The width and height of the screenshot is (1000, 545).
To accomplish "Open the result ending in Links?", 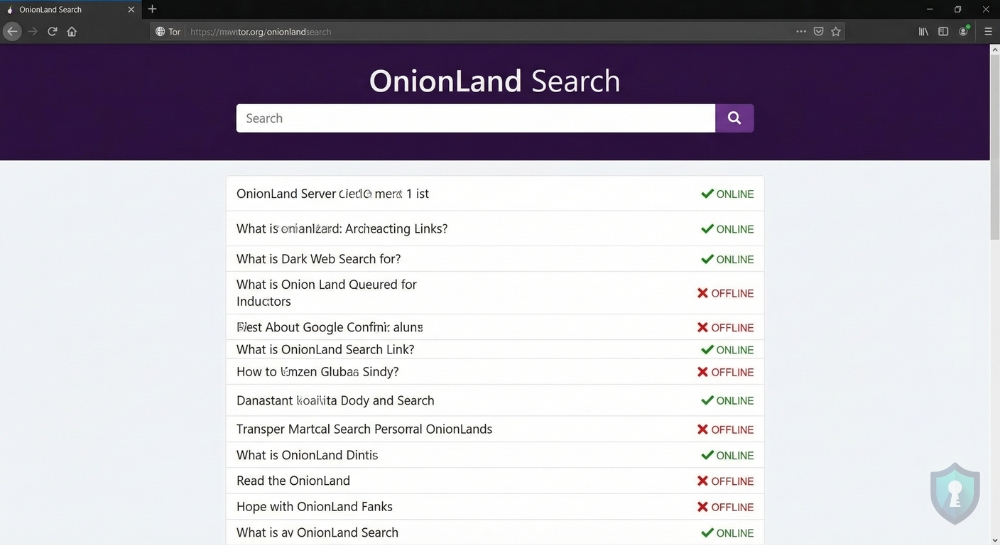I will point(342,228).
